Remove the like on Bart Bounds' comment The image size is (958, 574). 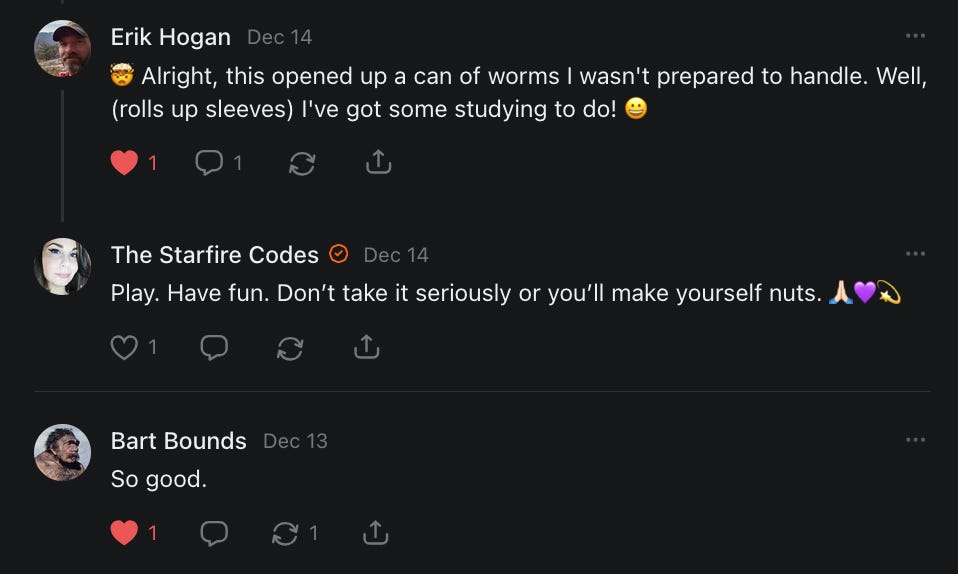pos(124,533)
